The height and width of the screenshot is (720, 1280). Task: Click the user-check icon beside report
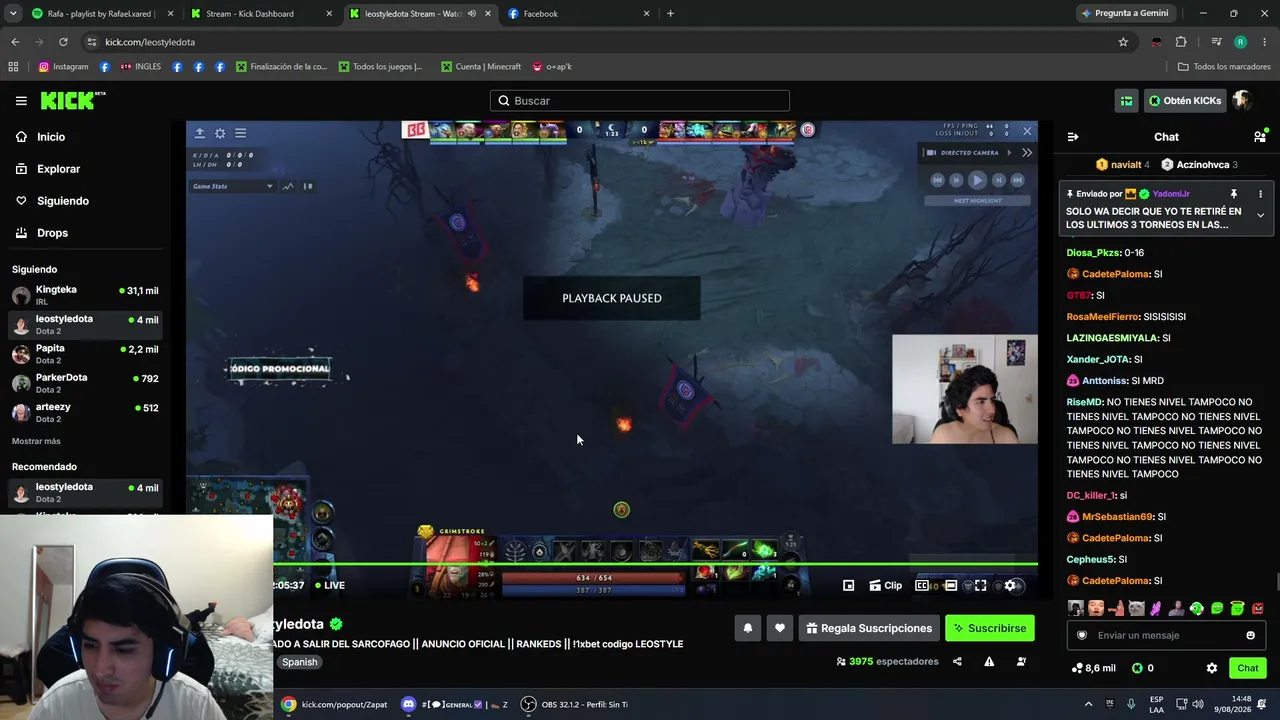[x=1021, y=662]
